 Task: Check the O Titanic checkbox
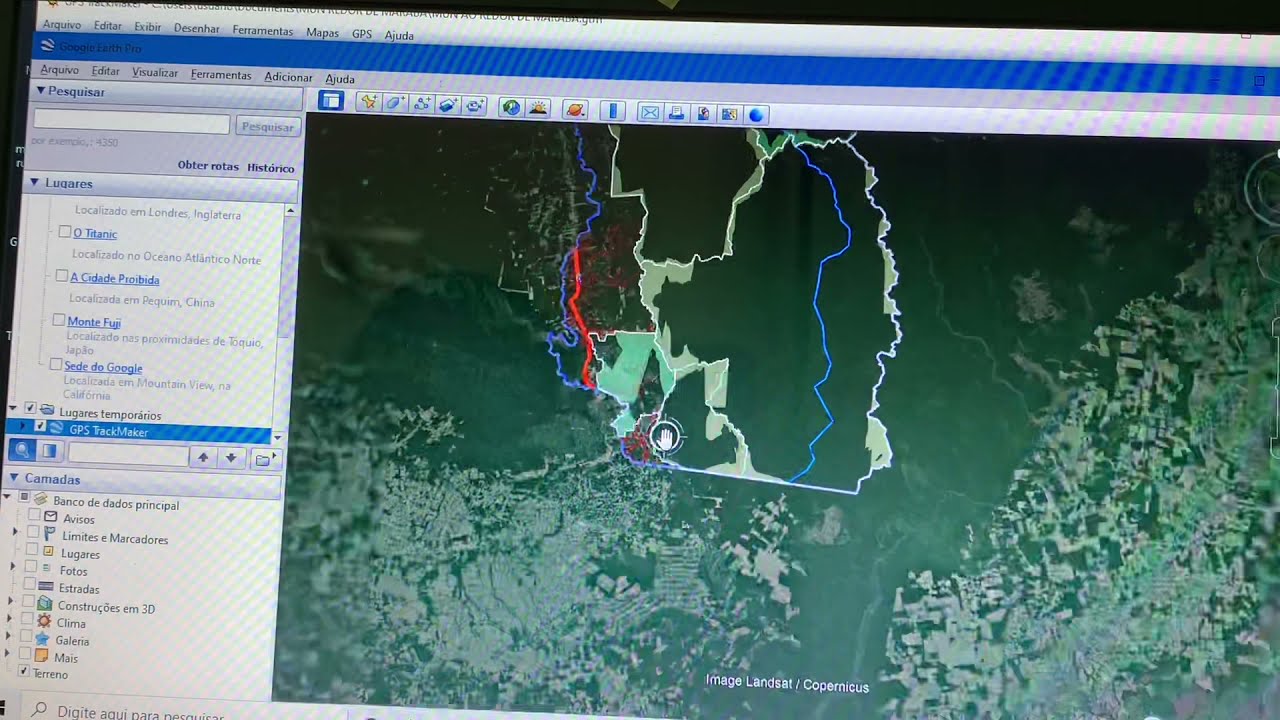coord(64,232)
